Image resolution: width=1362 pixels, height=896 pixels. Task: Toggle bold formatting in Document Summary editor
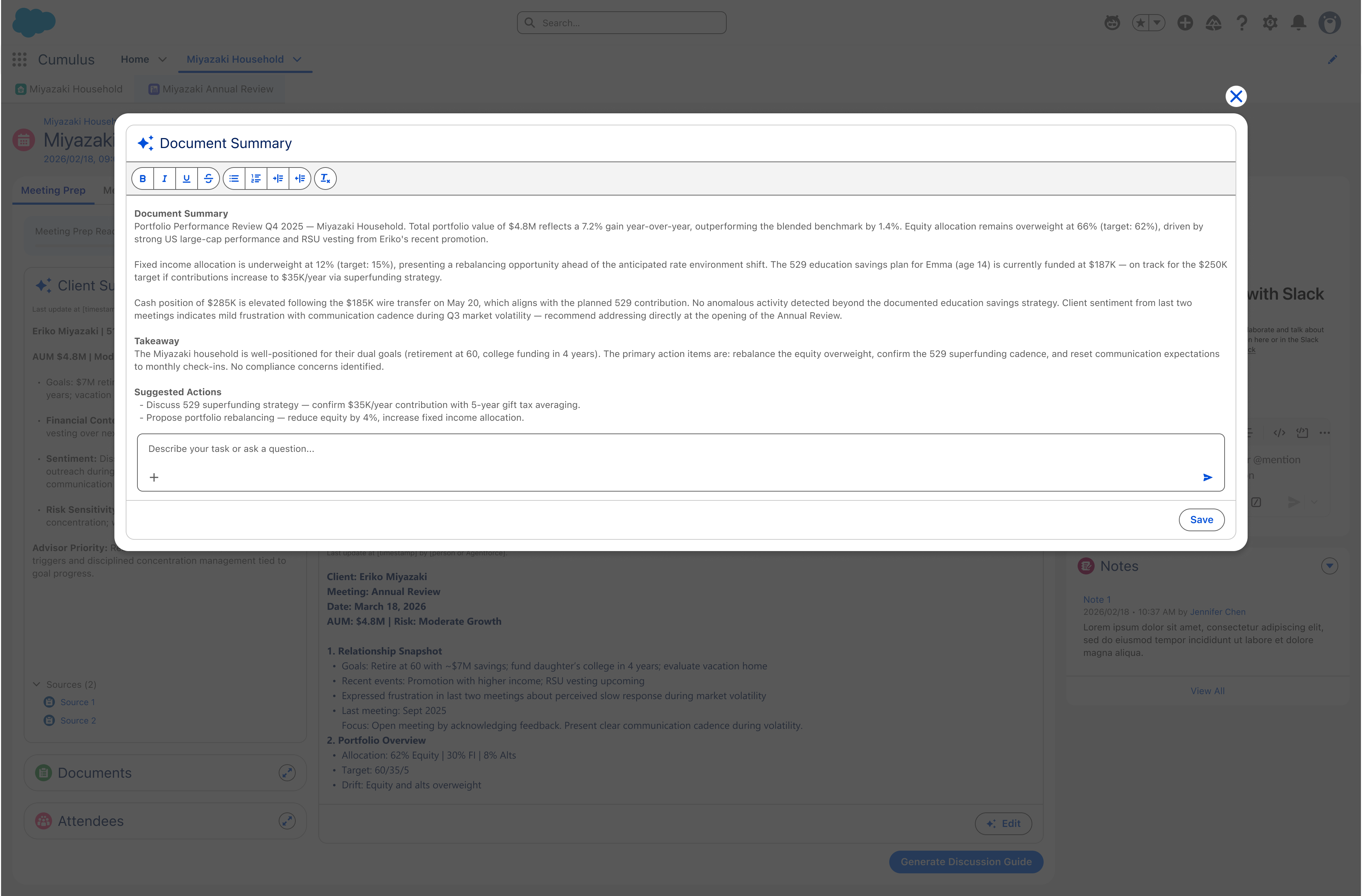click(142, 178)
